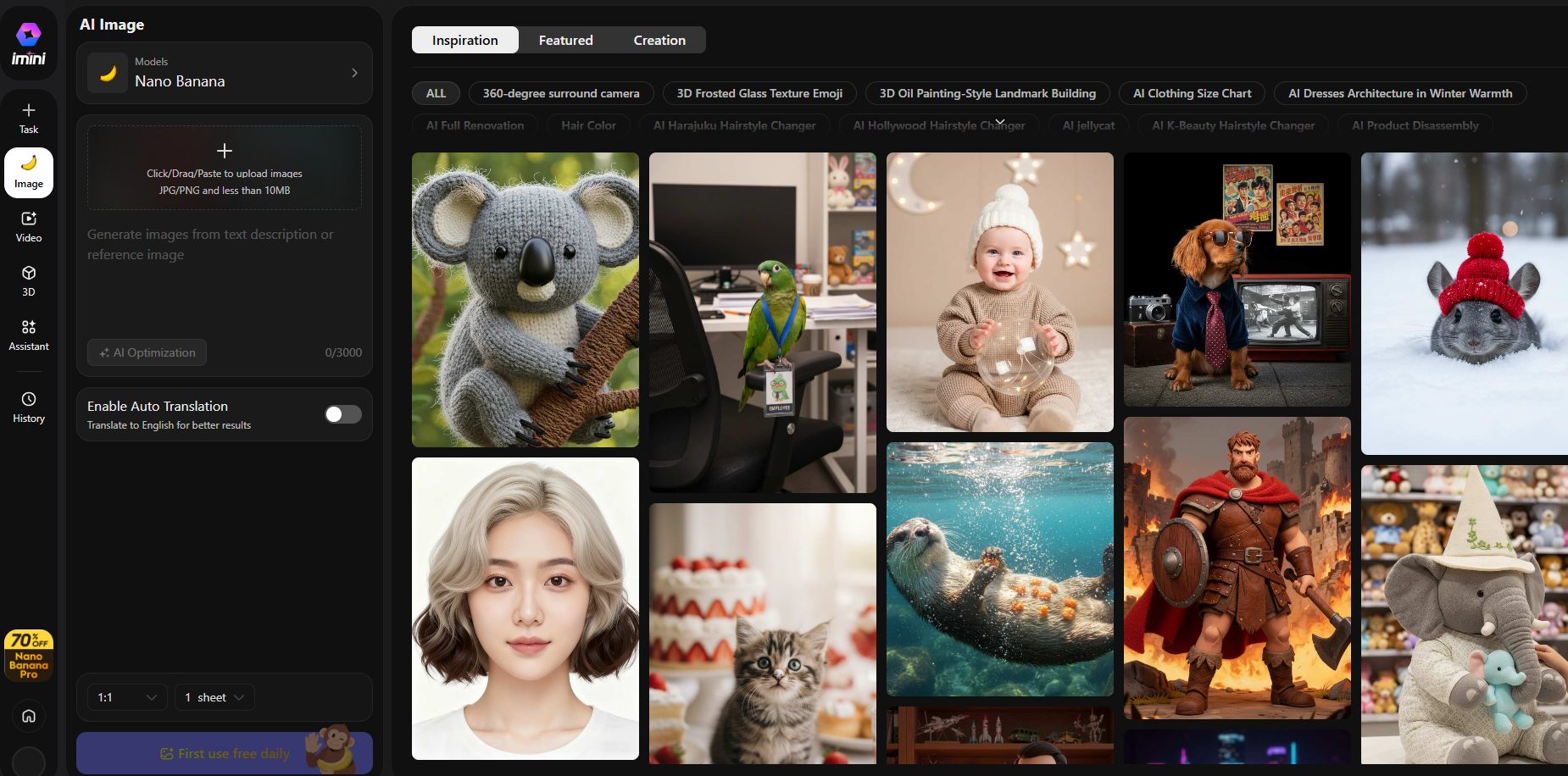Click the First use free daily button
Viewport: 1568px width, 776px height.
(225, 753)
